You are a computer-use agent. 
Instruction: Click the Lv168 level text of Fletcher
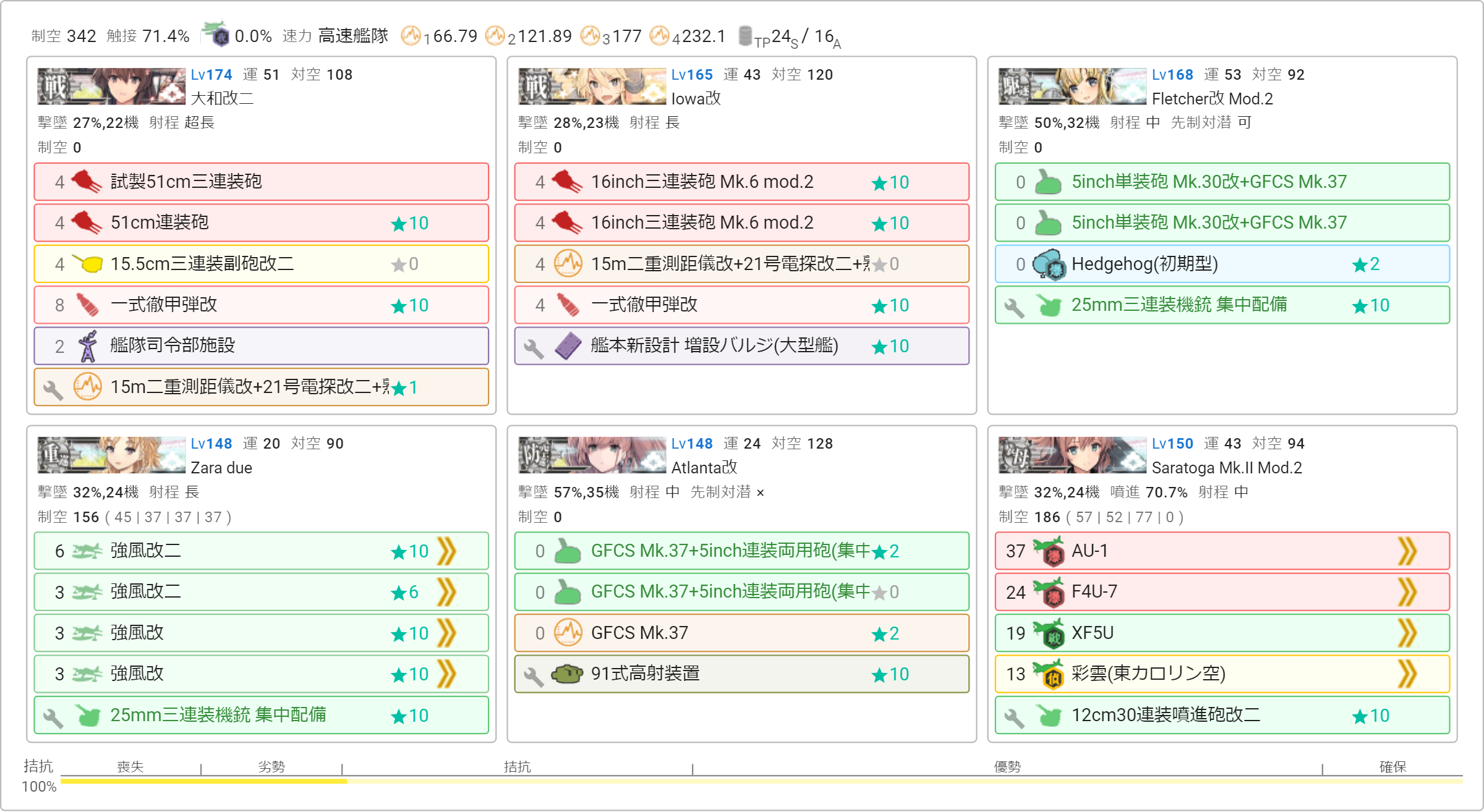tap(1172, 75)
